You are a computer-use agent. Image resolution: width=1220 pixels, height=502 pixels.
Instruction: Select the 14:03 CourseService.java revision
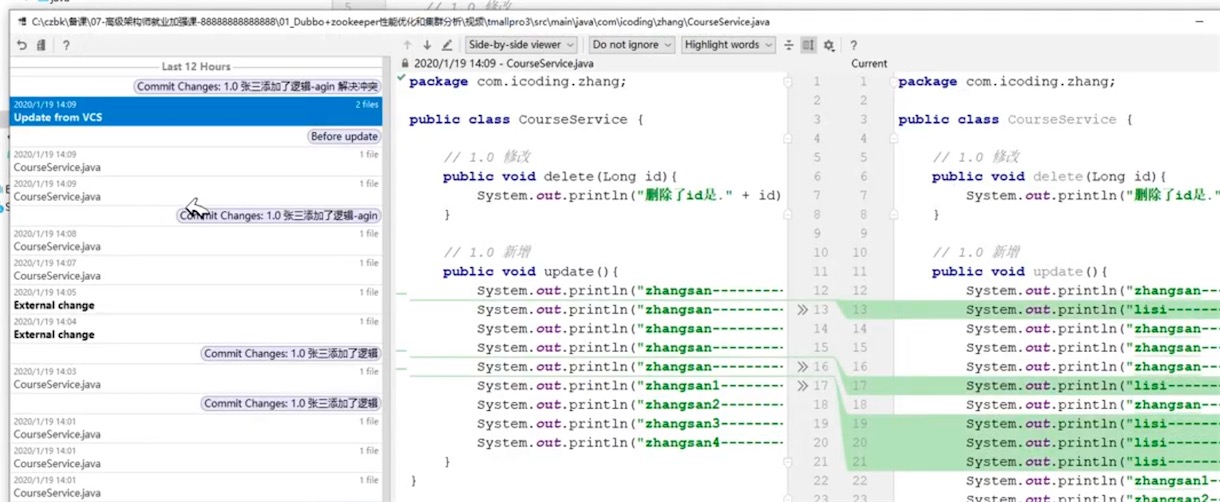point(196,378)
